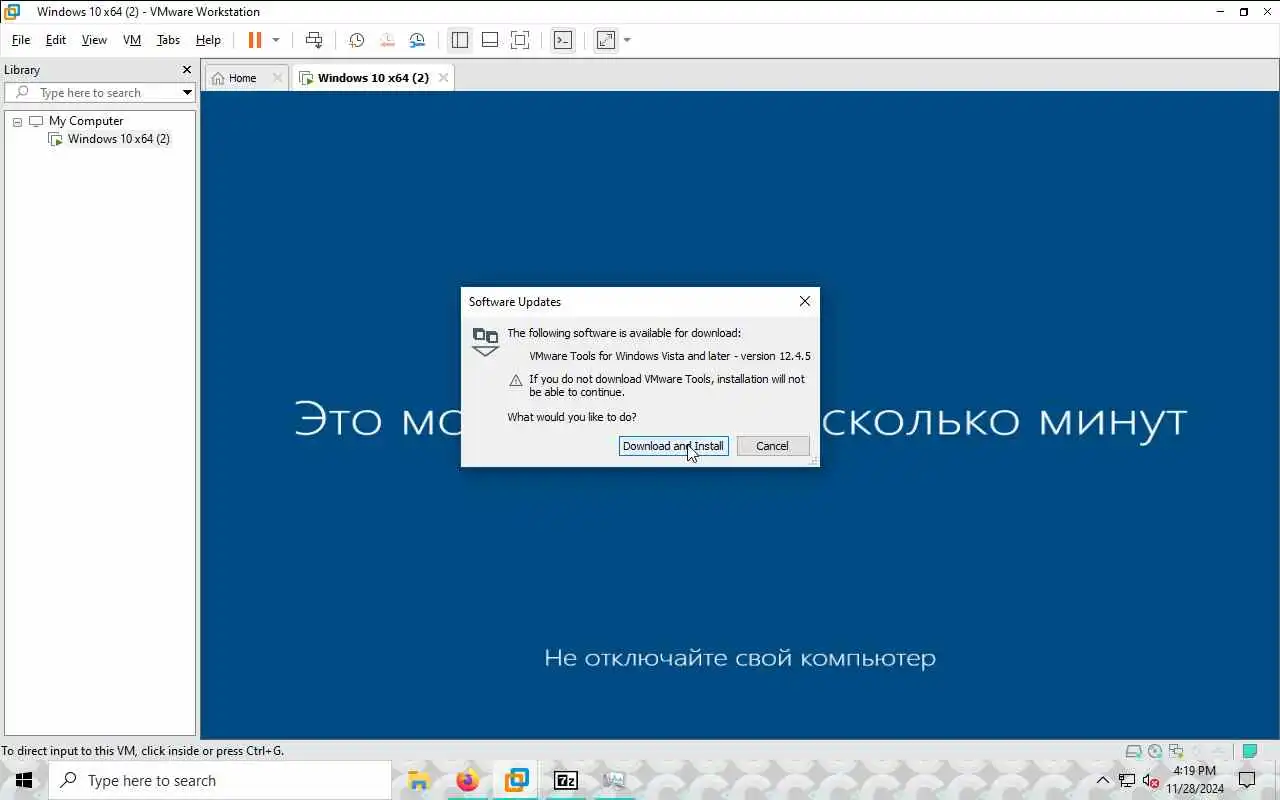The image size is (1280, 800).
Task: Open the Windows Start menu
Action: pos(24,780)
